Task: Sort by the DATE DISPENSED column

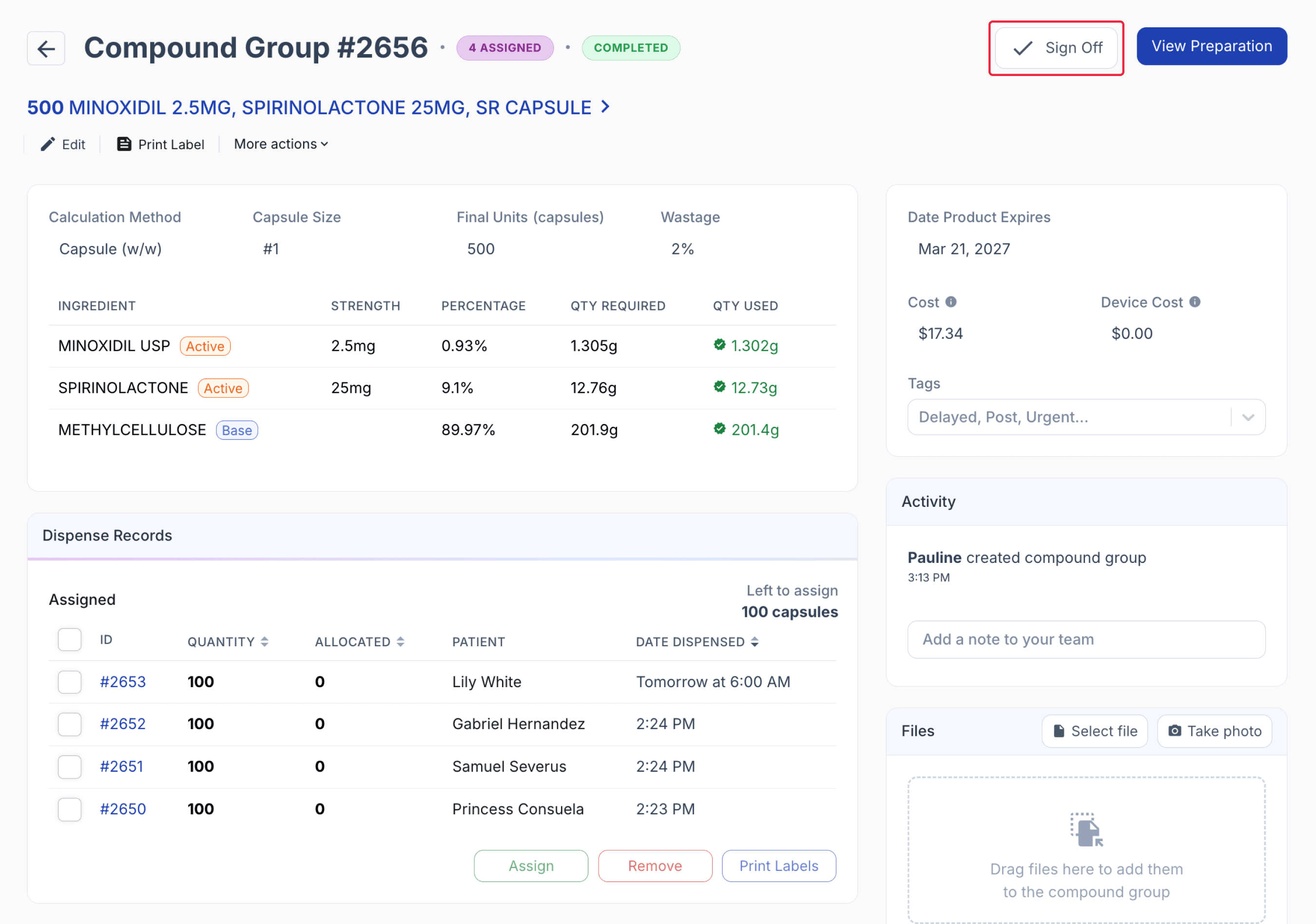Action: 697,642
